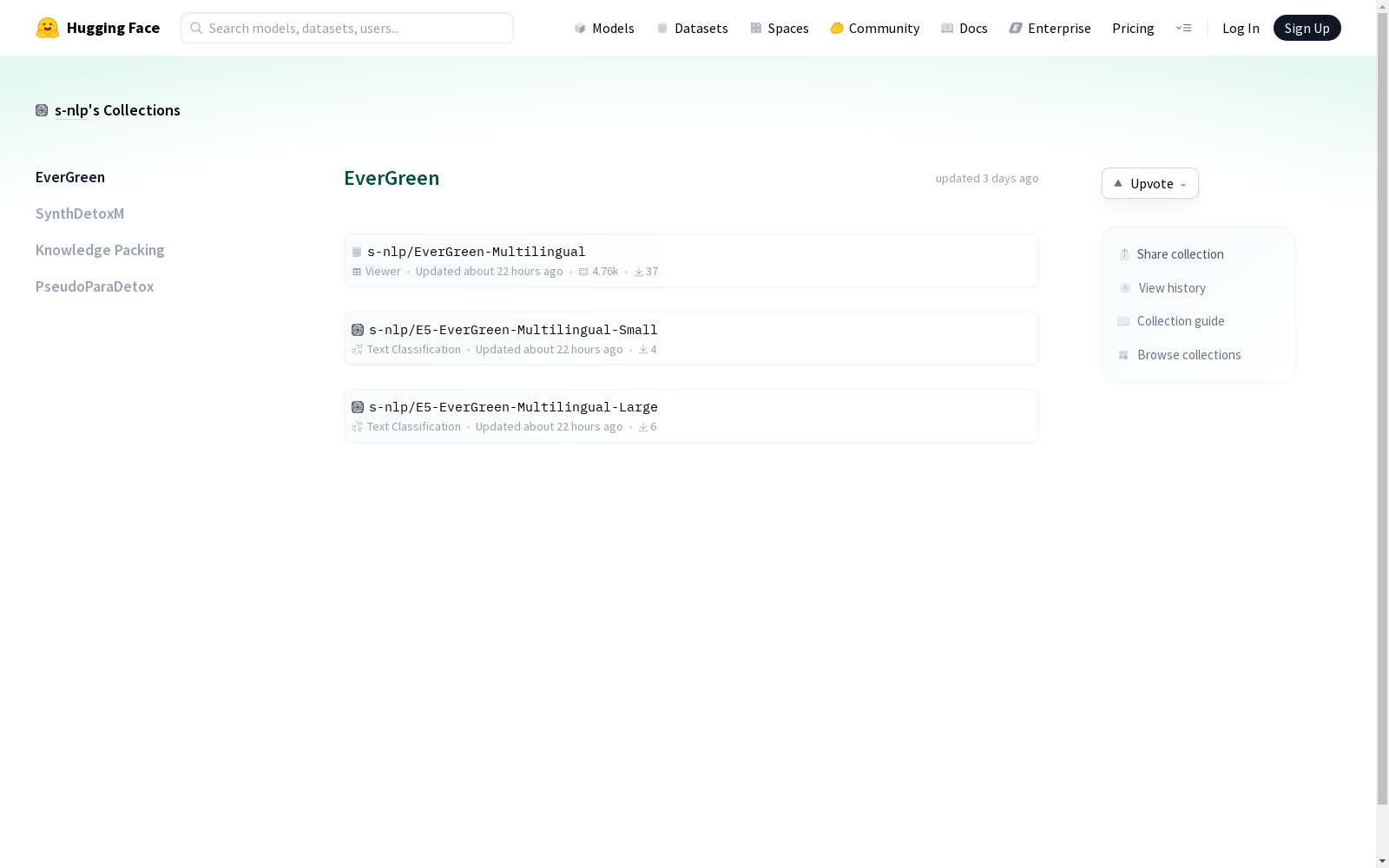Open the Community menu

[875, 28]
